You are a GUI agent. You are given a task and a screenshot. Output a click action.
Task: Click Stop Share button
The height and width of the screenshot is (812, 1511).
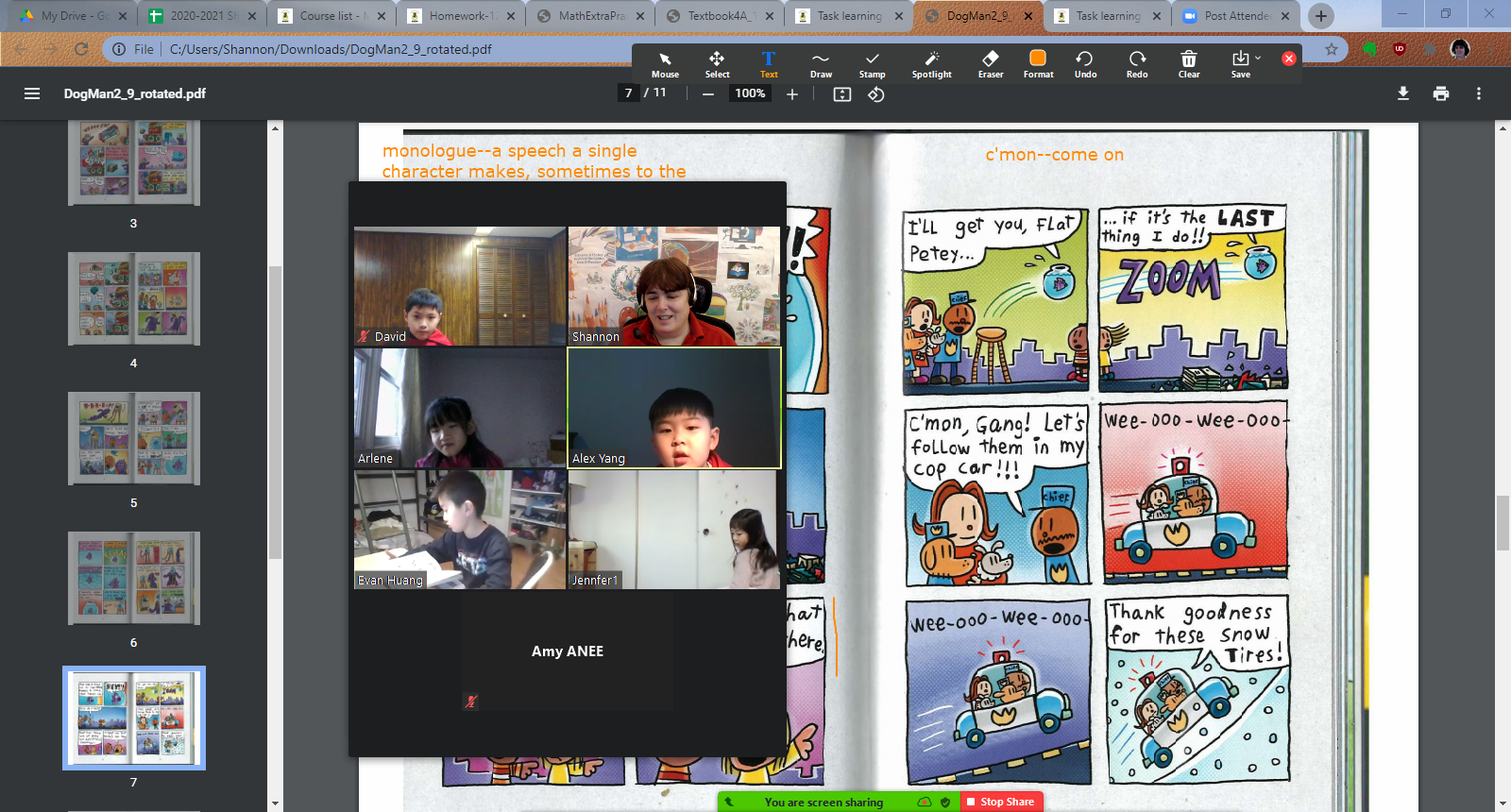point(1002,802)
